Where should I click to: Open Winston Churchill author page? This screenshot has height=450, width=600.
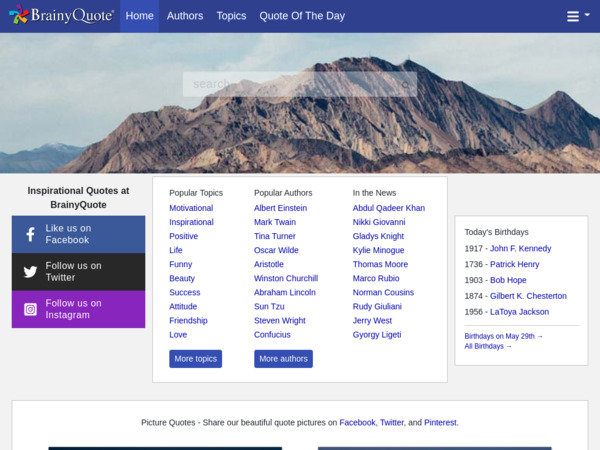click(286, 279)
